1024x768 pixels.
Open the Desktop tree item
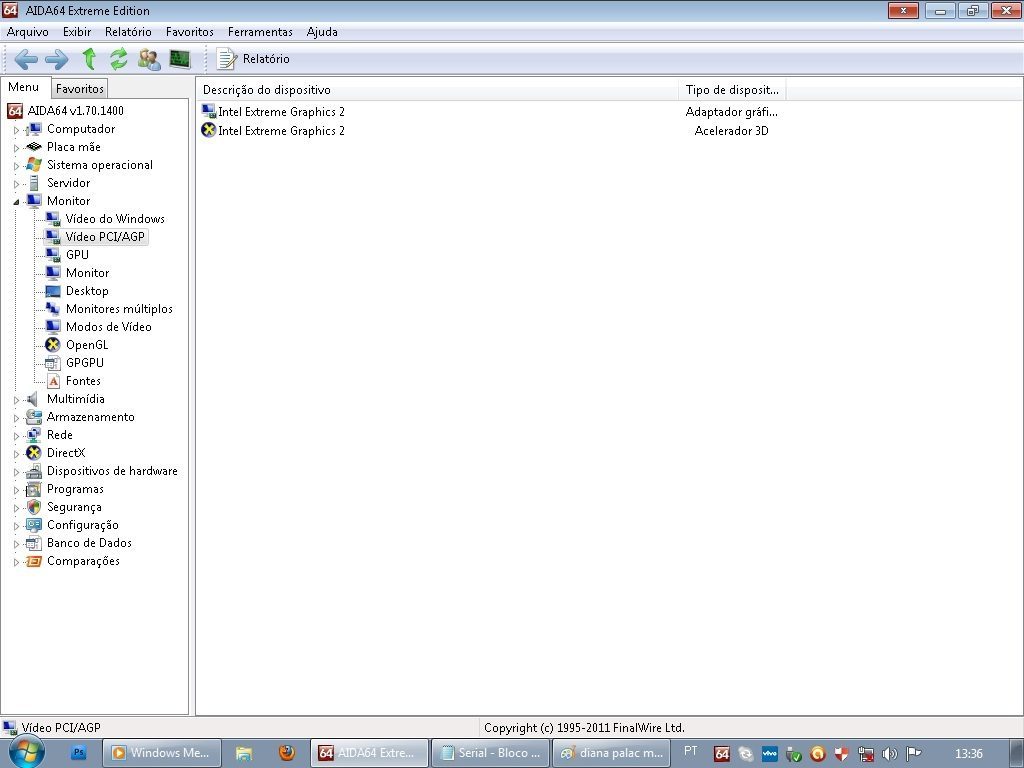(87, 291)
